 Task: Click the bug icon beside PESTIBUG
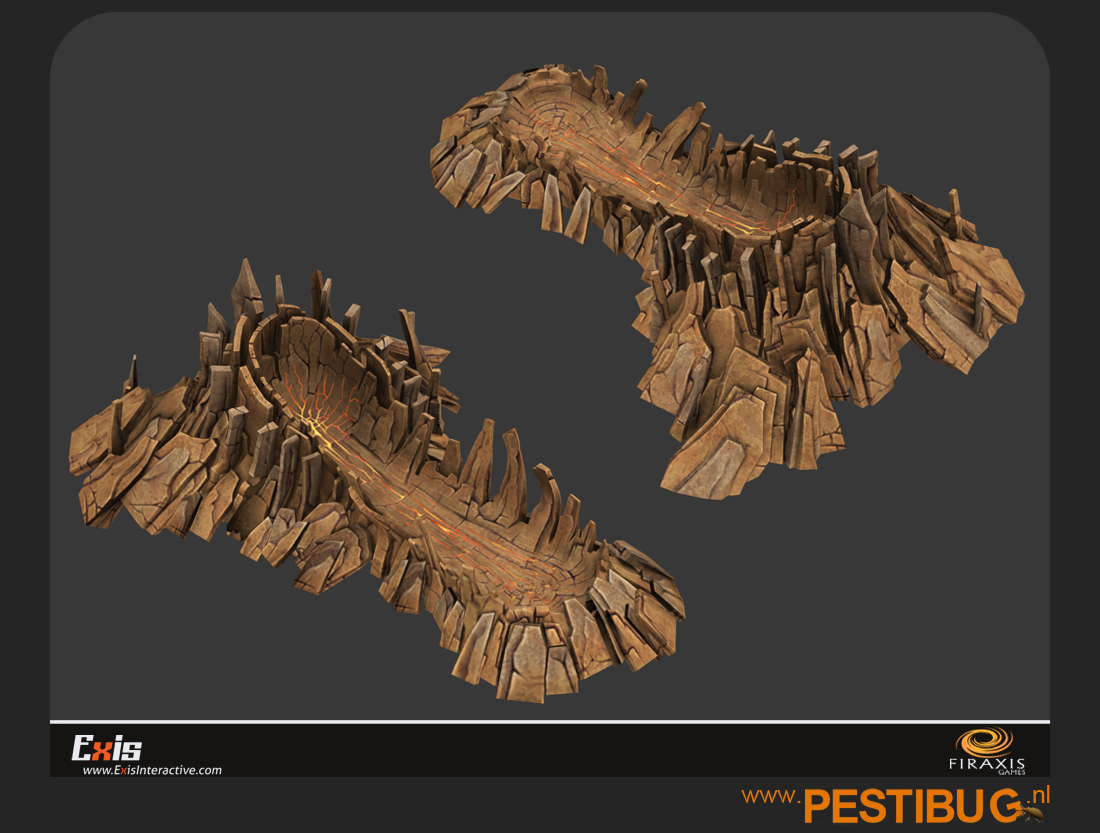click(x=1030, y=813)
